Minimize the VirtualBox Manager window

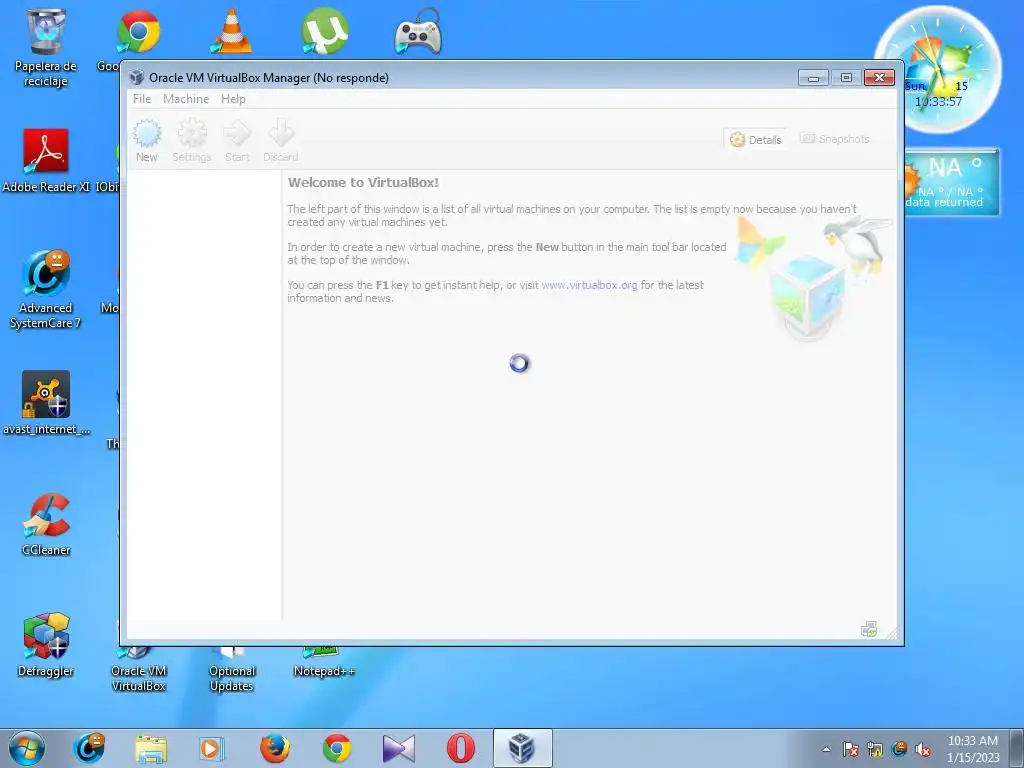813,78
